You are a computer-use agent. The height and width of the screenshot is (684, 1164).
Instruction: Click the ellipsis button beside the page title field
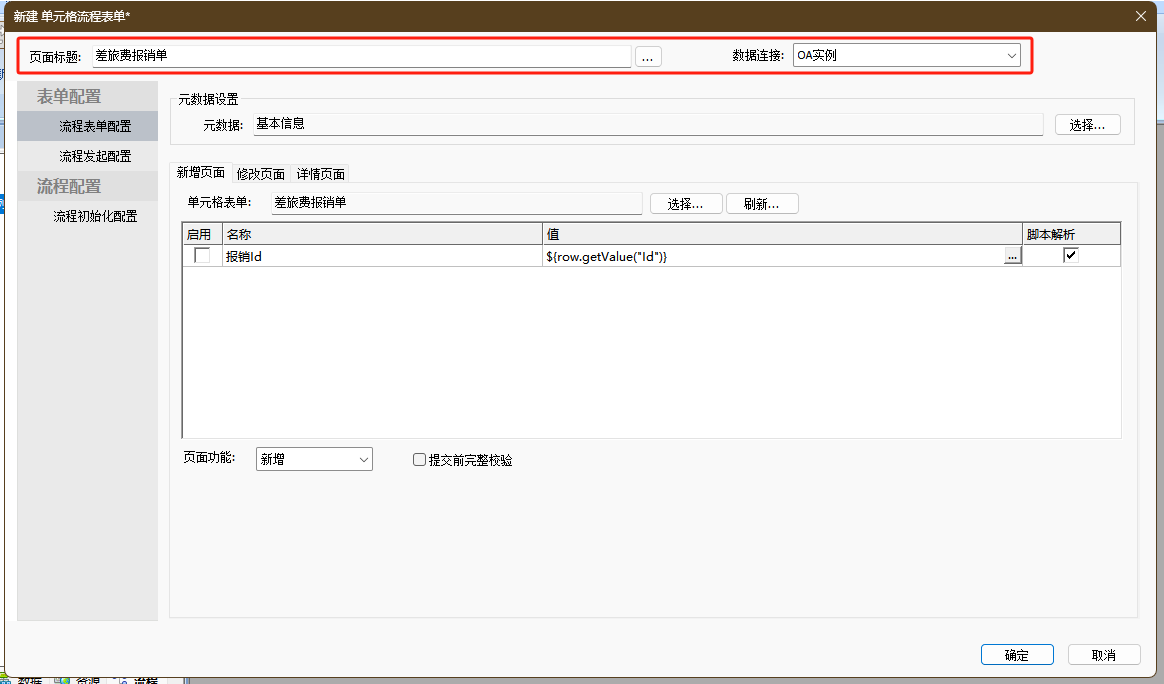pos(648,57)
